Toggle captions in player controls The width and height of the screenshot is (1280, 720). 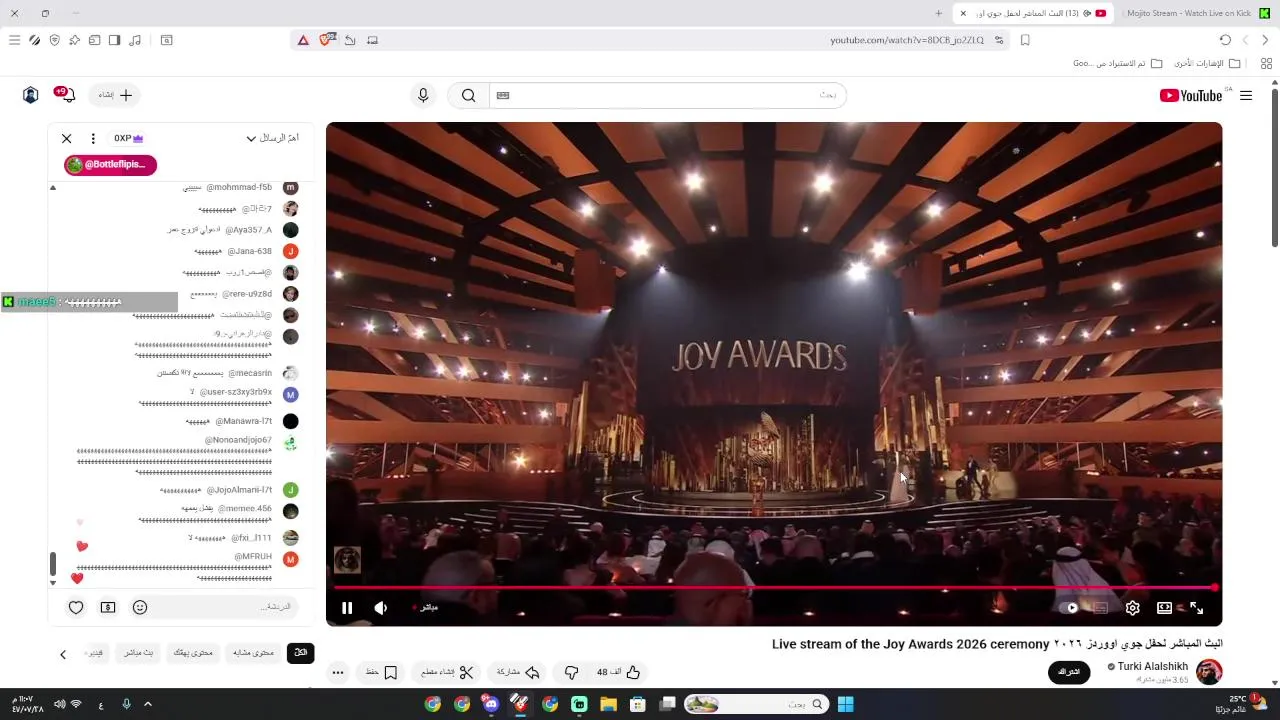click(1101, 608)
